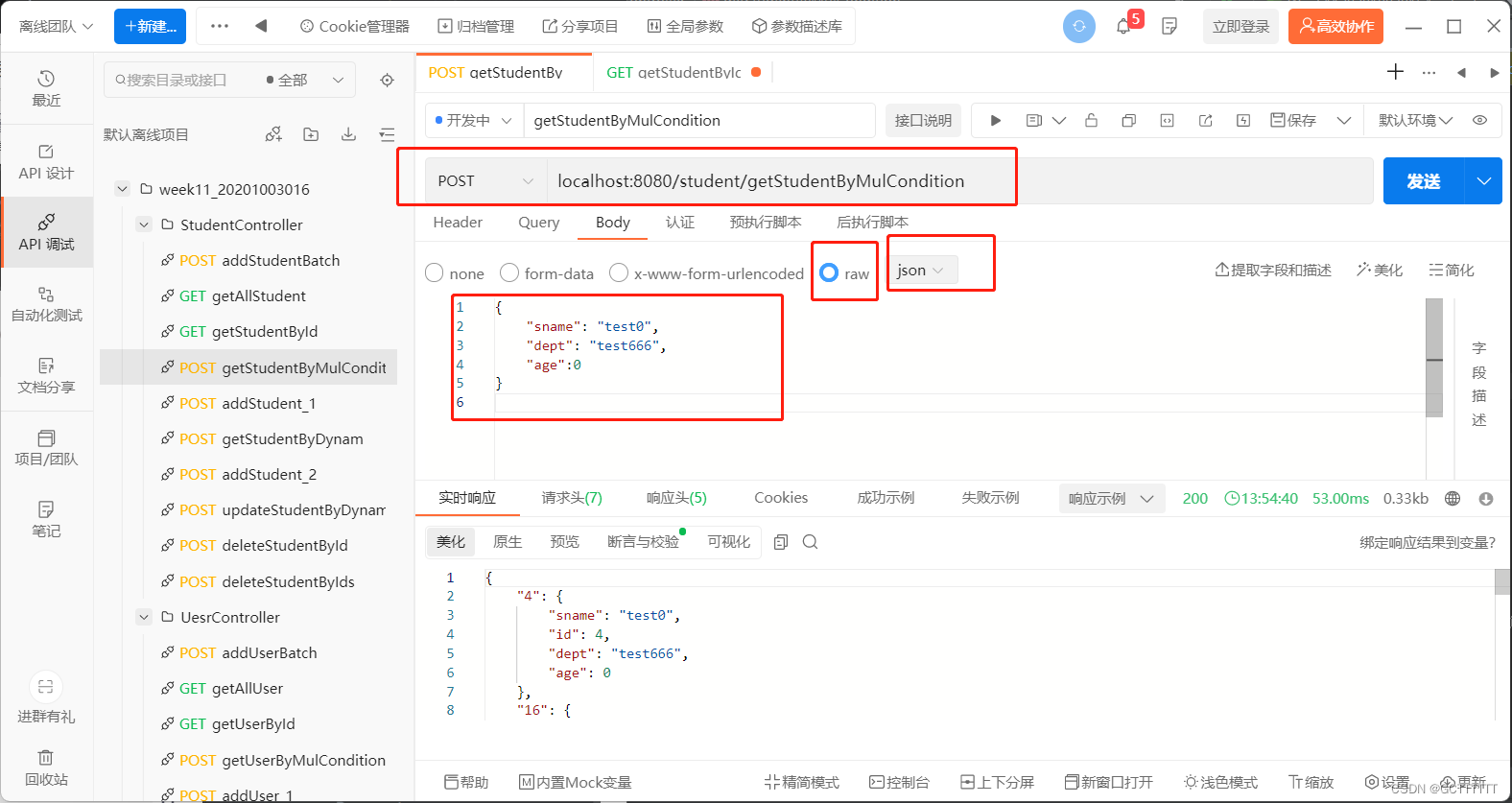Copy the response using copy icon
Image resolution: width=1512 pixels, height=803 pixels.
781,542
